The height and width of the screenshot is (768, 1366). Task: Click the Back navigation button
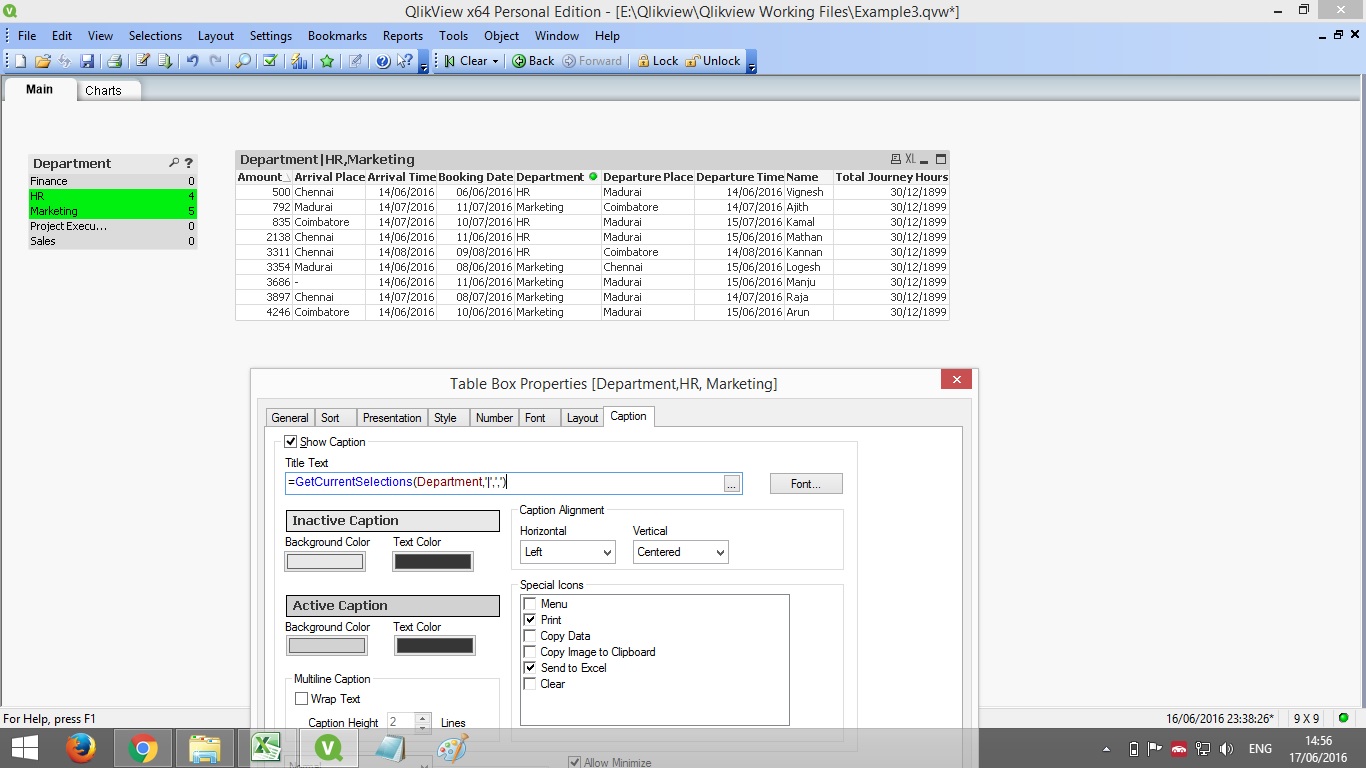pos(533,61)
